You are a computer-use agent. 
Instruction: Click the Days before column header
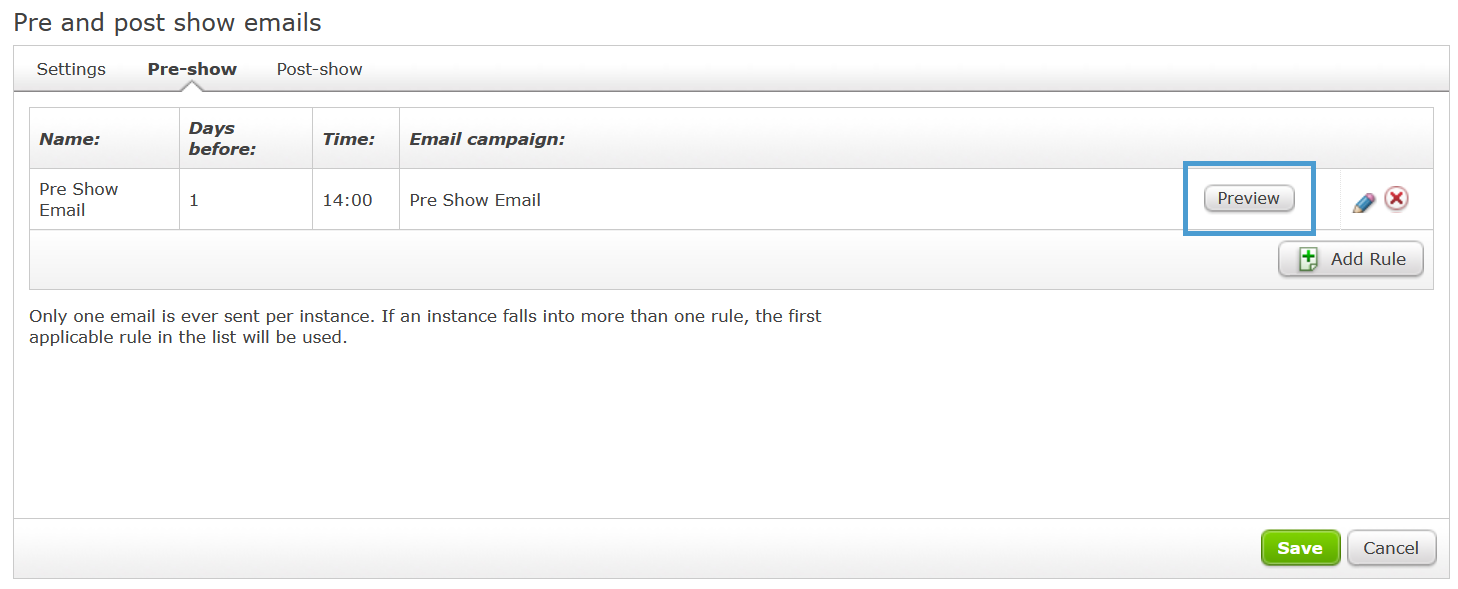(x=222, y=139)
